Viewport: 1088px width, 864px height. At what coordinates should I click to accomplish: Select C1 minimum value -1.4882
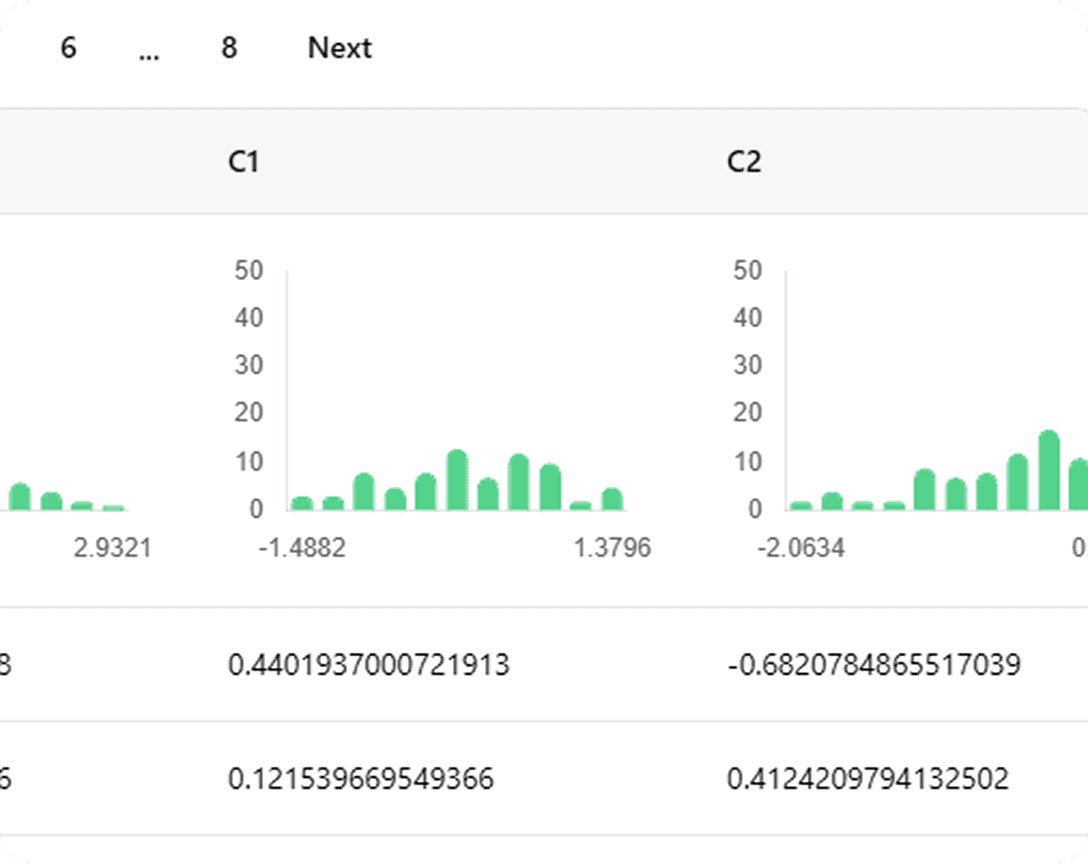point(302,548)
